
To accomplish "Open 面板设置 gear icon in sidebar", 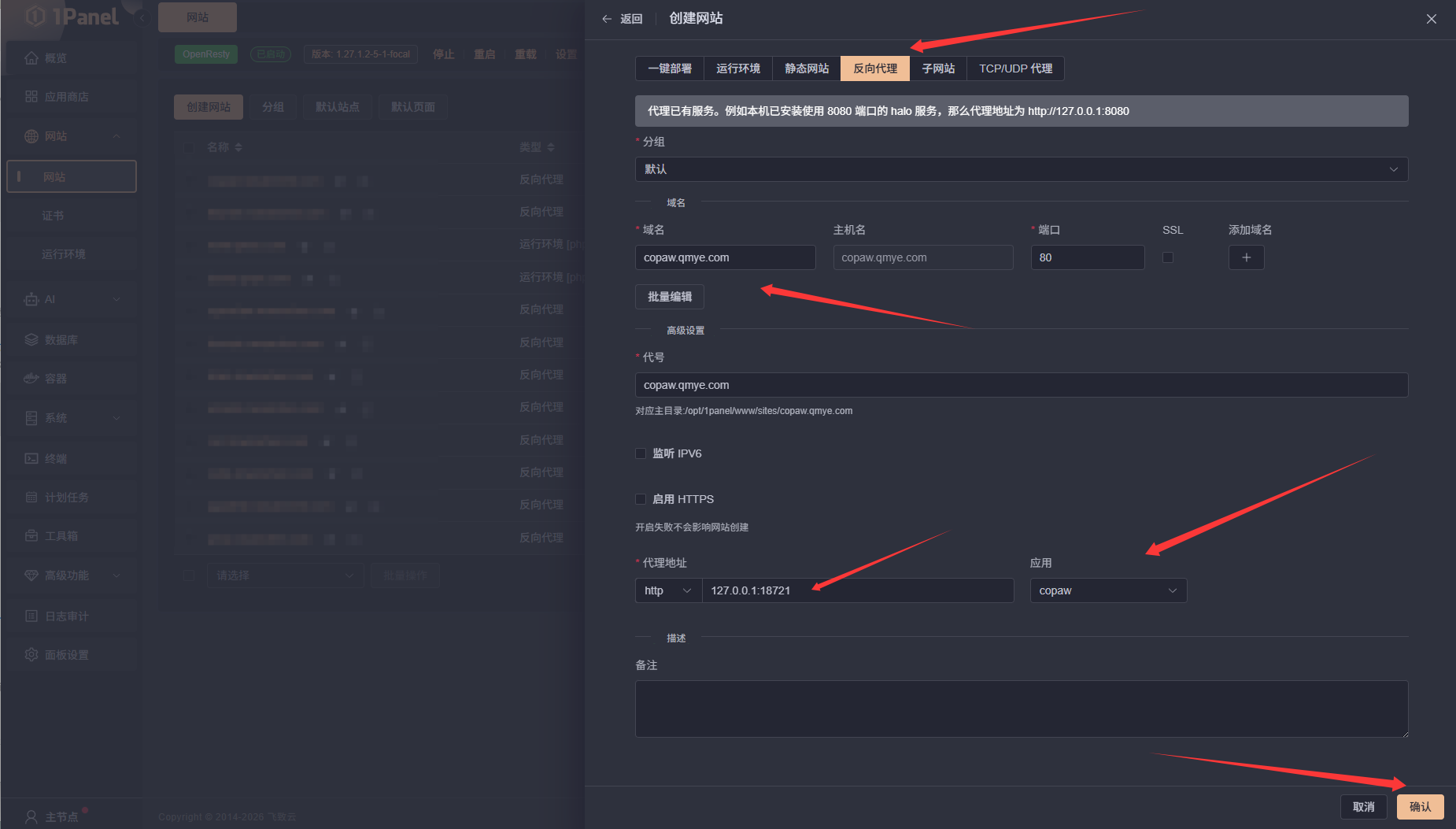I will (x=31, y=655).
